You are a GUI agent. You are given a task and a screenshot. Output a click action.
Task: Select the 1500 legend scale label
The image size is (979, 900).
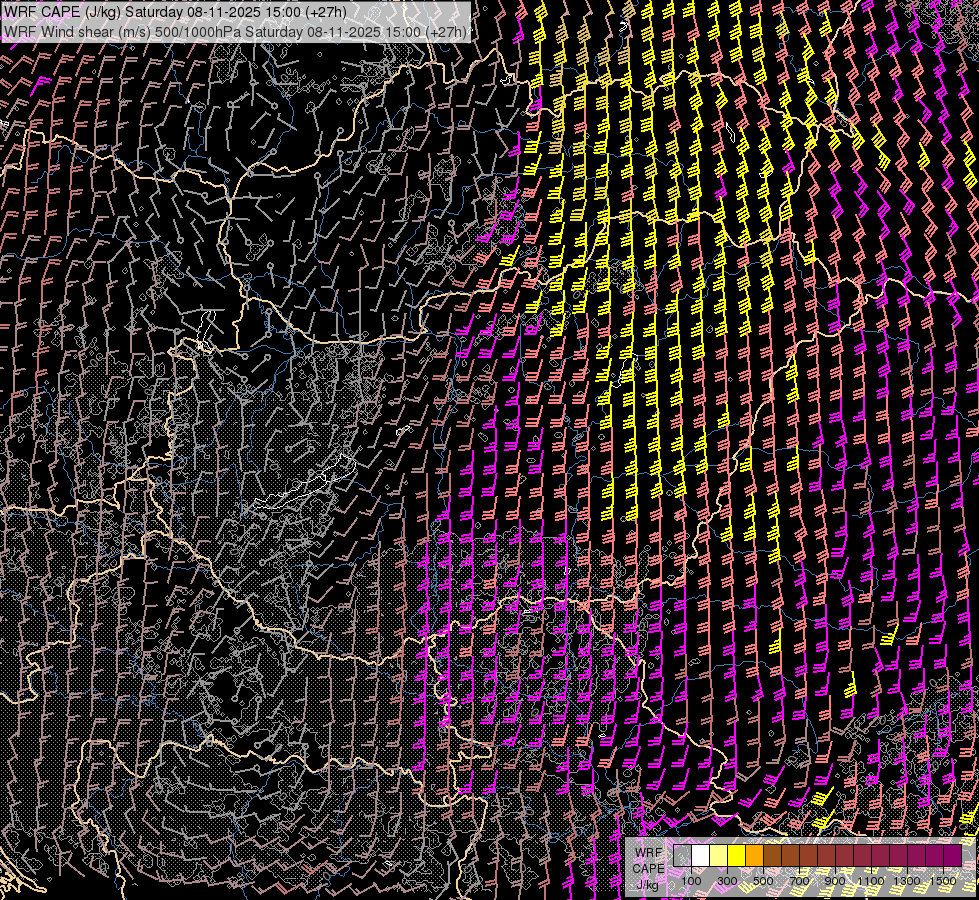pos(942,881)
